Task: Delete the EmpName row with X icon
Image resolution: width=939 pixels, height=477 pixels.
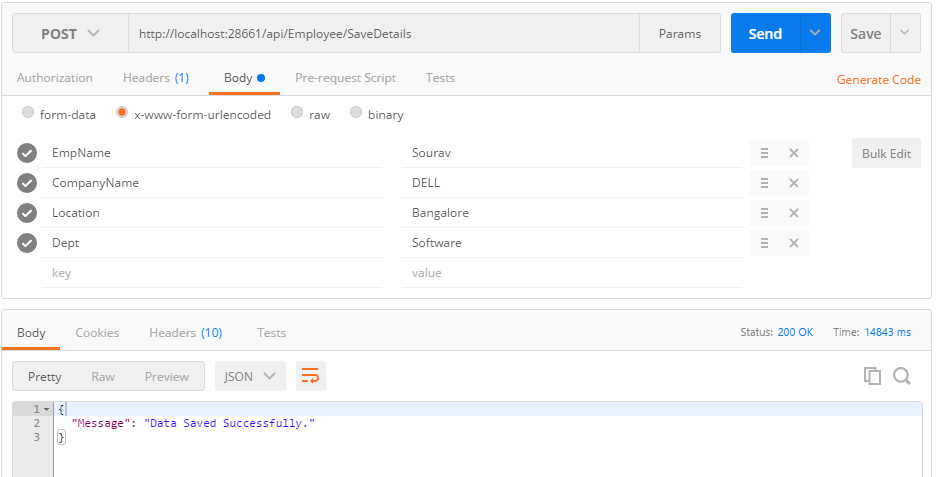Action: tap(794, 153)
